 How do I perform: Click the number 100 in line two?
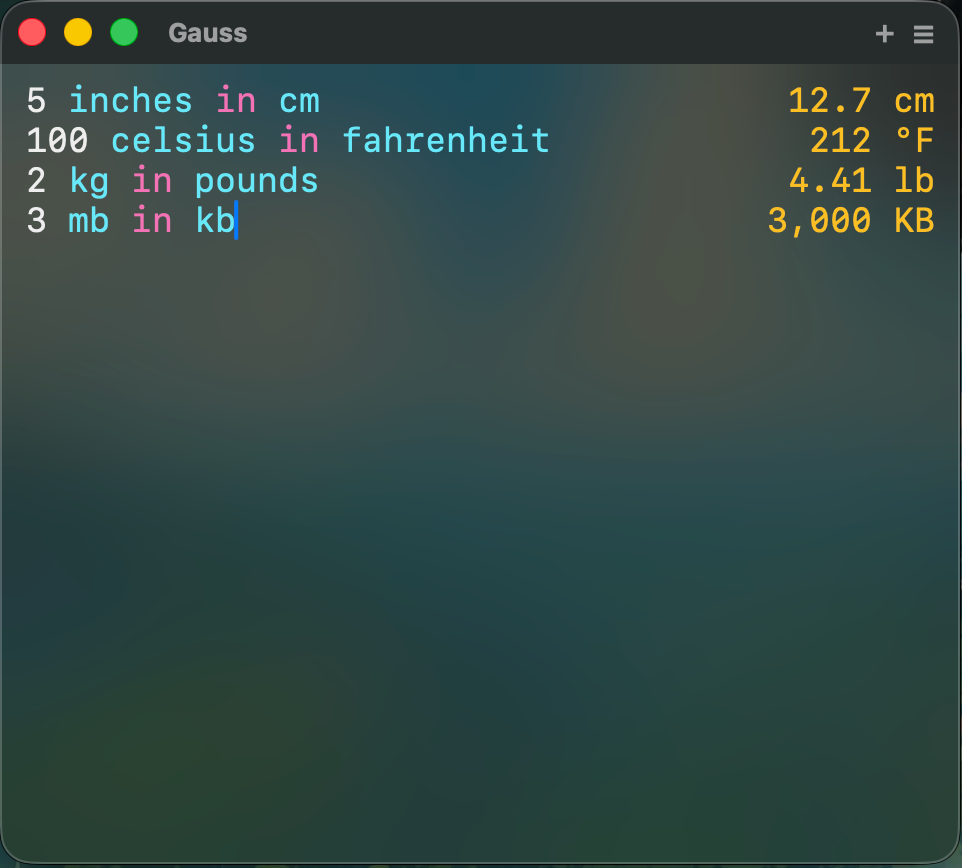tap(57, 140)
